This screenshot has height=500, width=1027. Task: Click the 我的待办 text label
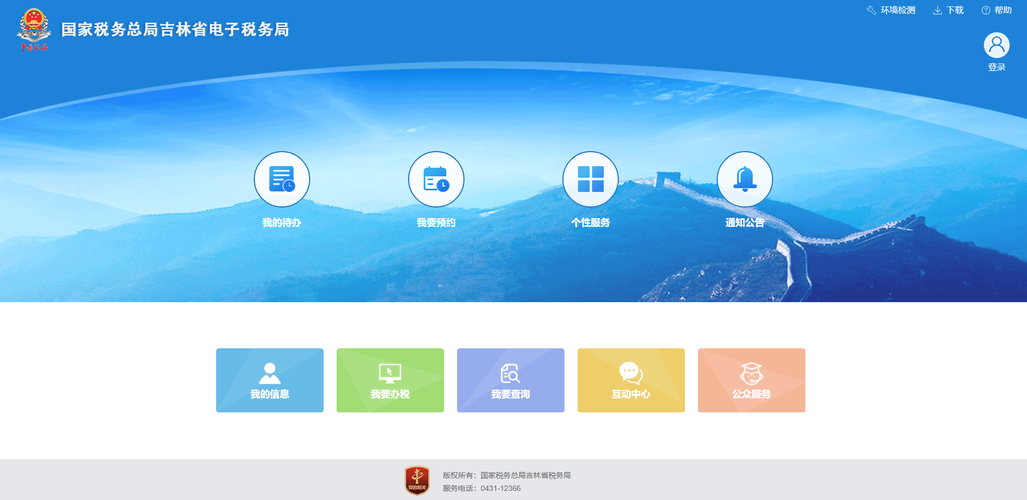(282, 223)
